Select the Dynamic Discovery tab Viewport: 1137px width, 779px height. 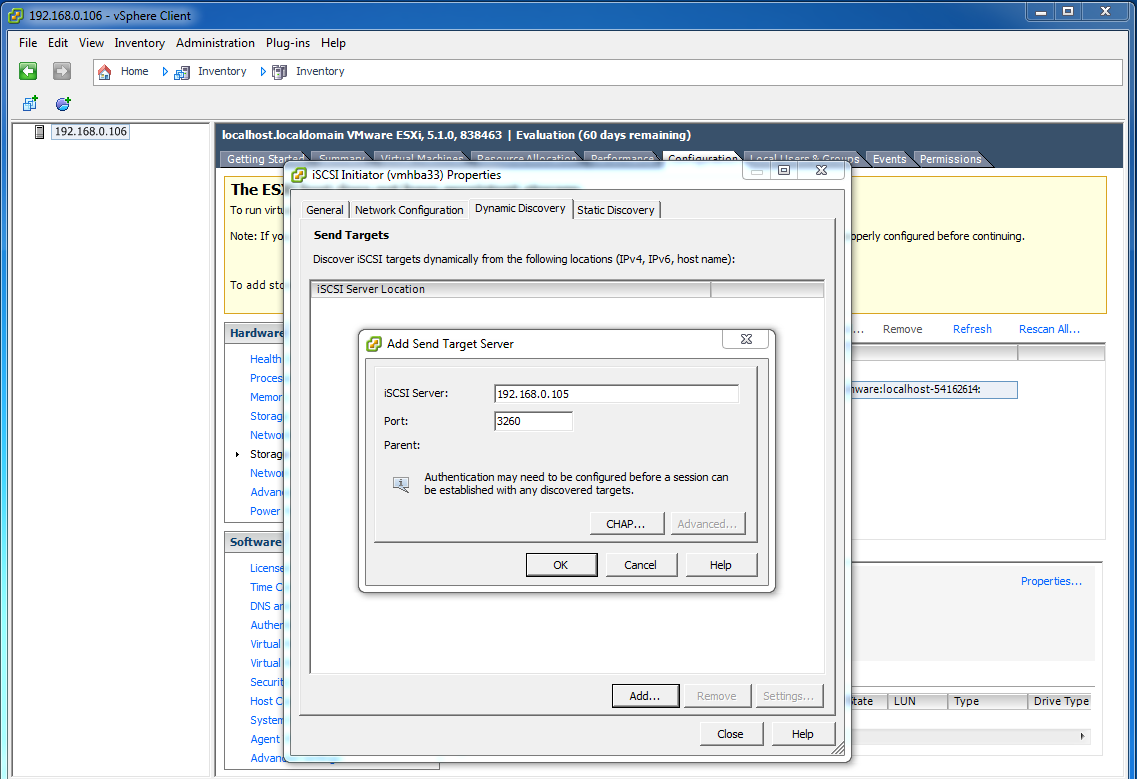[x=521, y=208]
